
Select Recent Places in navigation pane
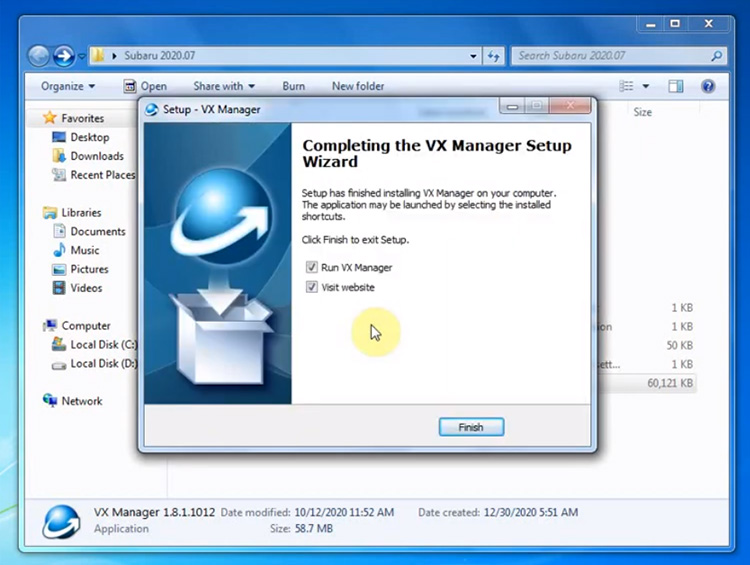tap(103, 175)
